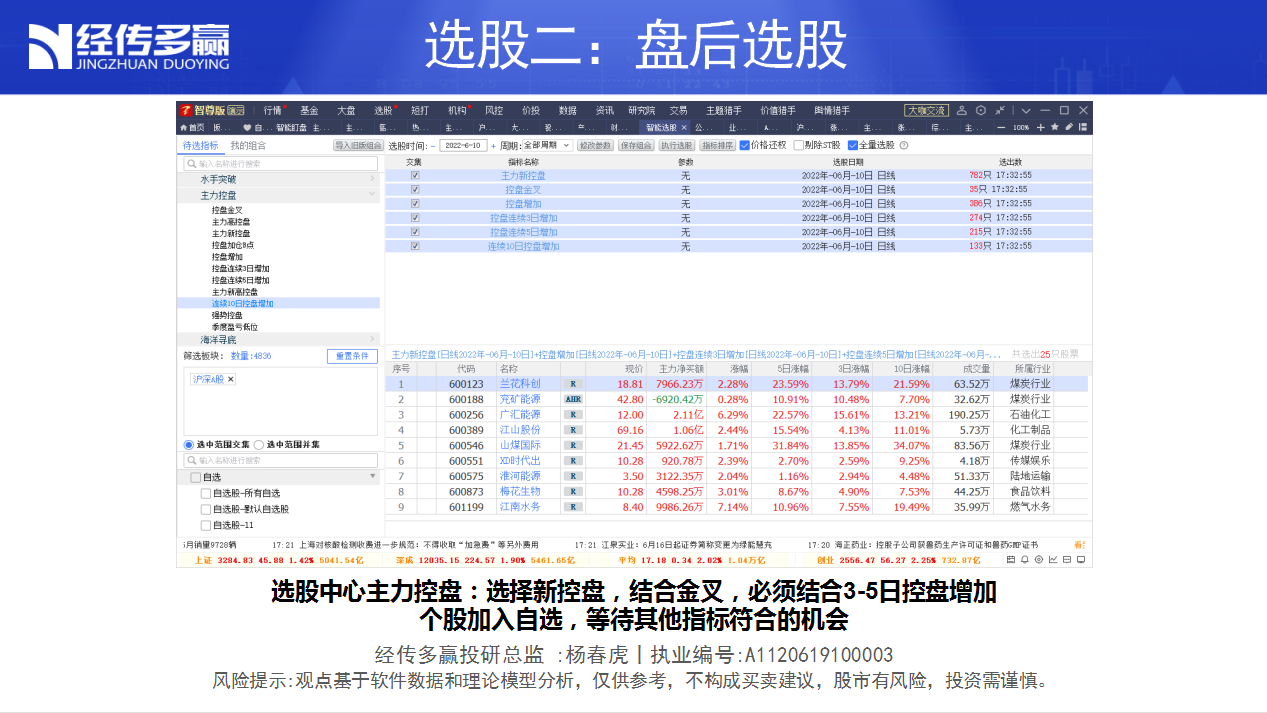Viewport: 1267px width, 713px height.
Task: Collapse the 自选 group triangle
Action: [x=373, y=477]
